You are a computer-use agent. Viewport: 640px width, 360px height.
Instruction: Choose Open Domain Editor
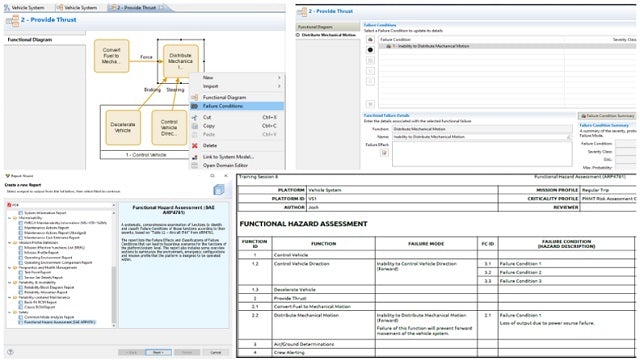coord(237,165)
